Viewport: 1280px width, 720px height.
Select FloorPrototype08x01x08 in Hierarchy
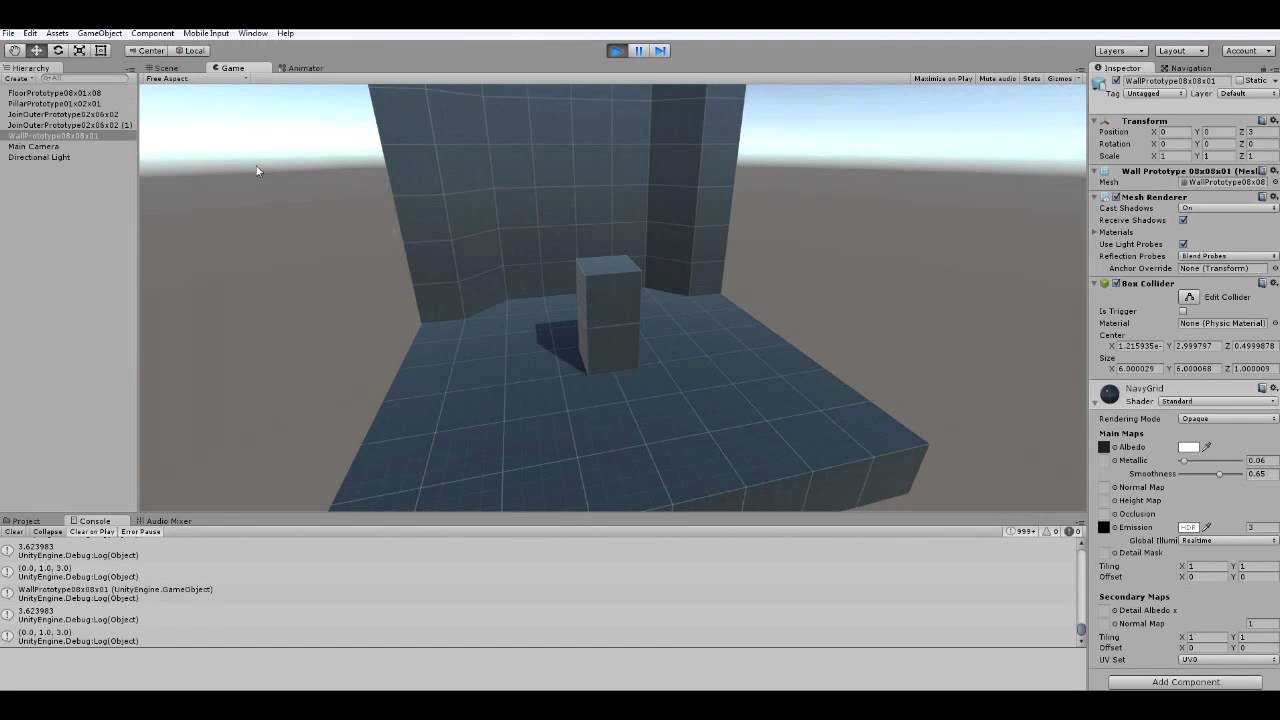(x=55, y=93)
